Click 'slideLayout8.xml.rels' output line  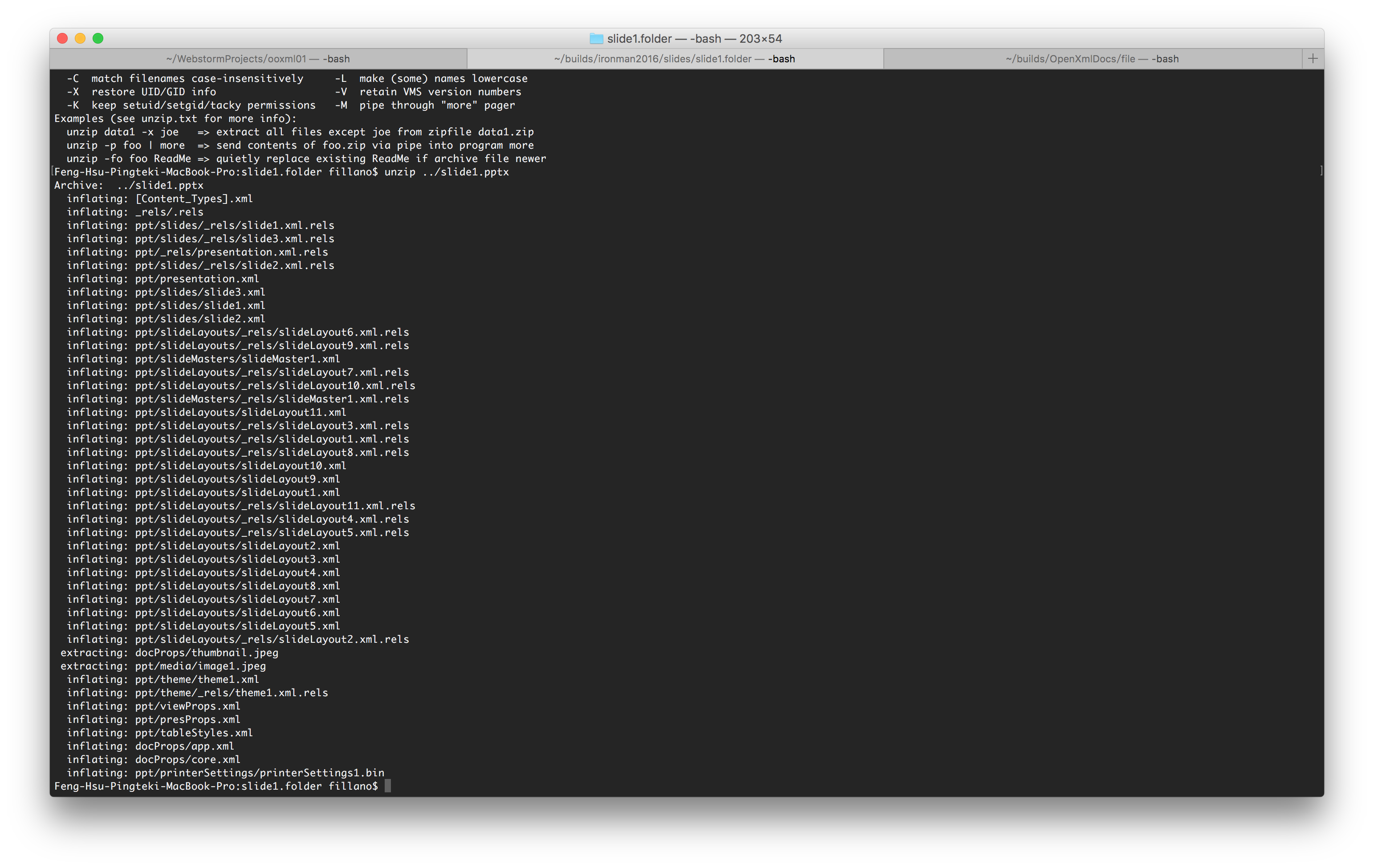coord(238,452)
